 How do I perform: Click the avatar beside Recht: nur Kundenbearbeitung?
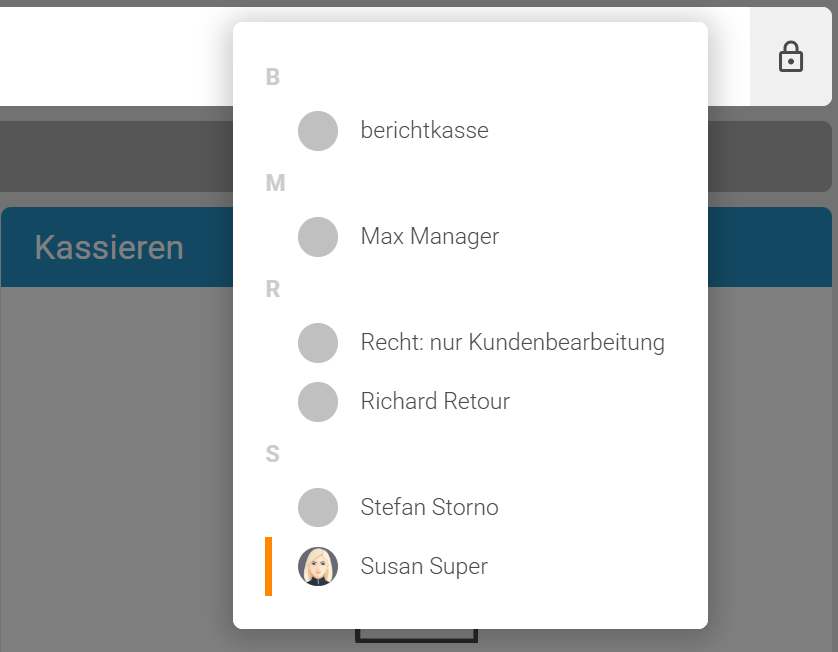[318, 343]
